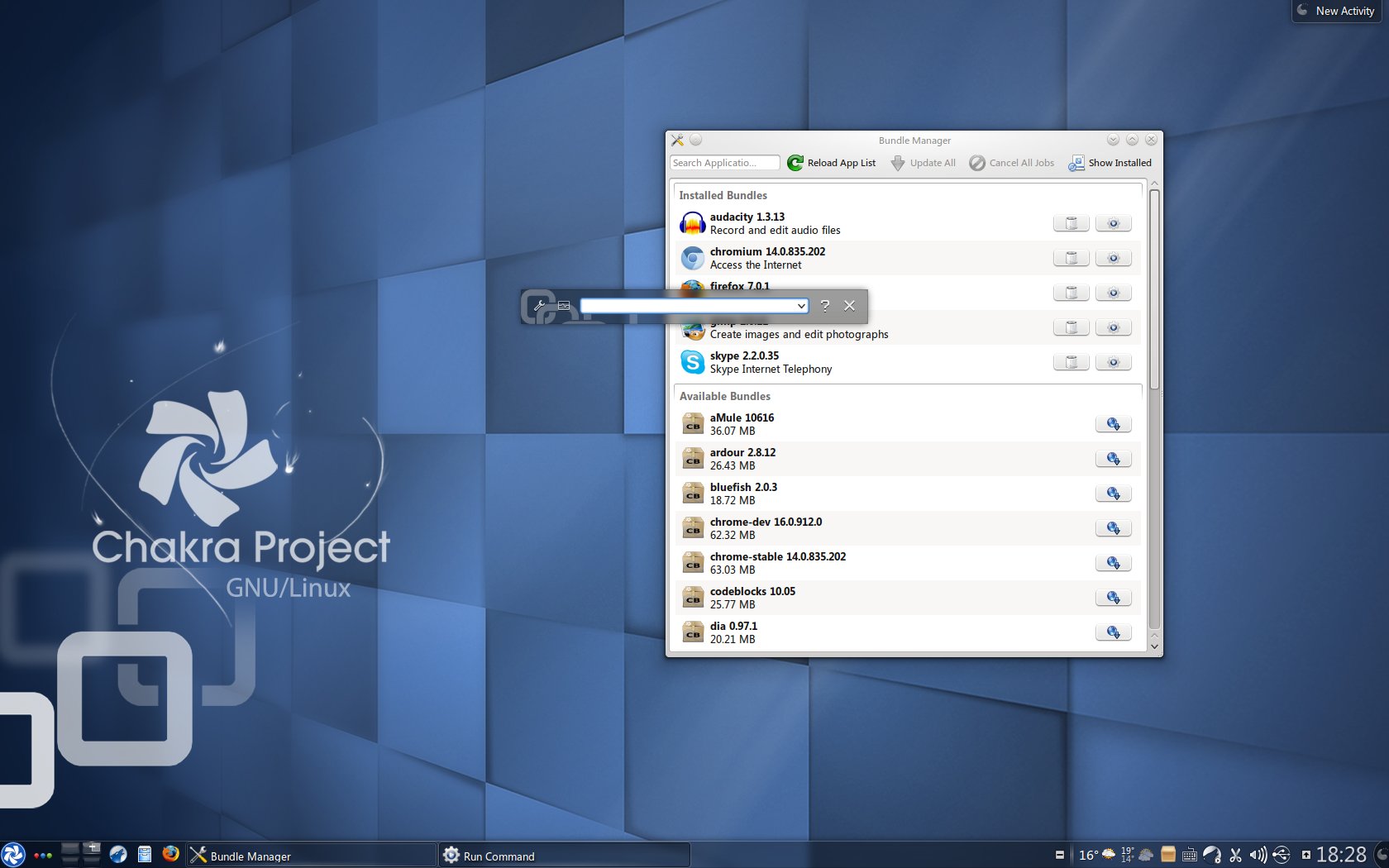Launch the blue globe panel icon
The height and width of the screenshot is (868, 1389).
pos(118,855)
